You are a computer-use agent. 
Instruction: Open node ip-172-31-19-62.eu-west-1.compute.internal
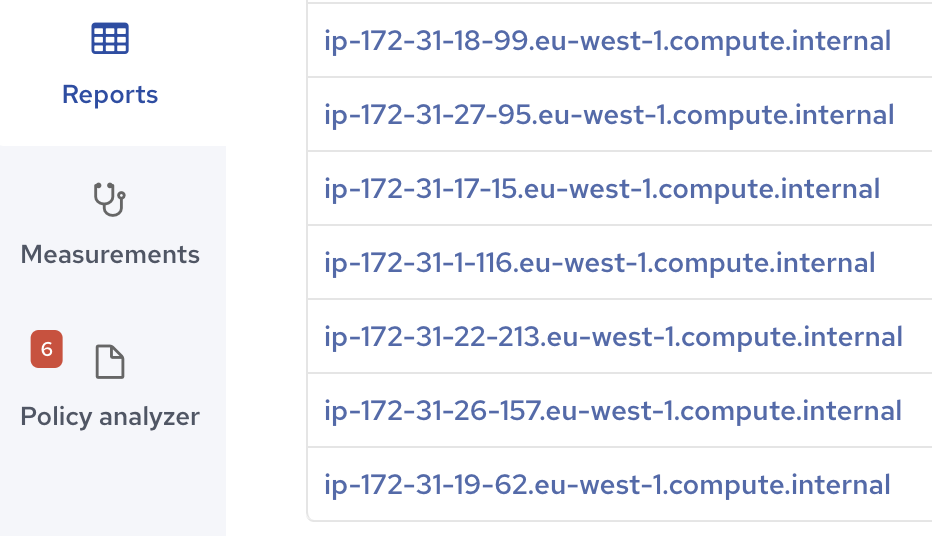click(607, 485)
